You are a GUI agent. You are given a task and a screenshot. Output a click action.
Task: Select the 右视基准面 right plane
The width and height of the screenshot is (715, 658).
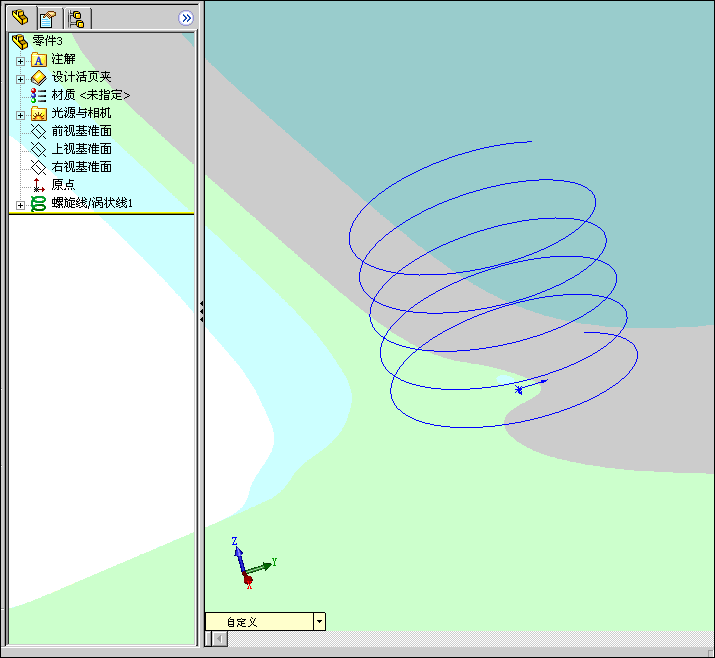pyautogui.click(x=82, y=167)
